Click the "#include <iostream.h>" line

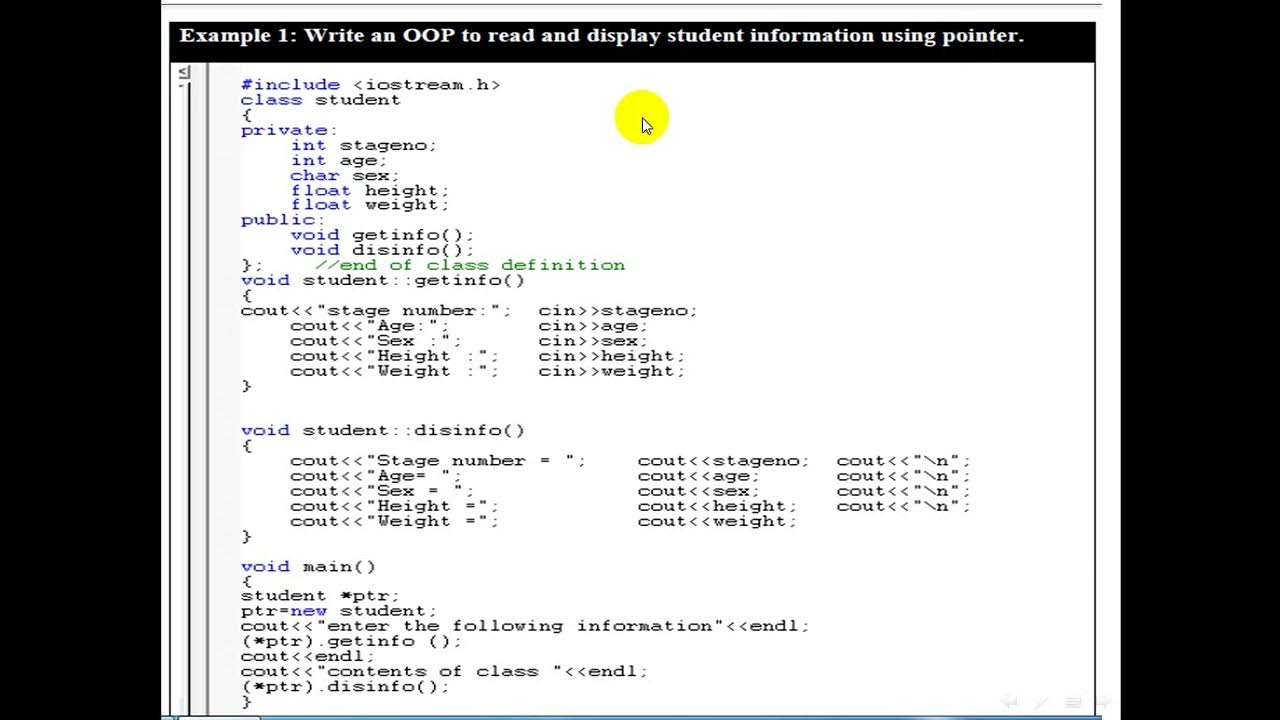point(370,85)
